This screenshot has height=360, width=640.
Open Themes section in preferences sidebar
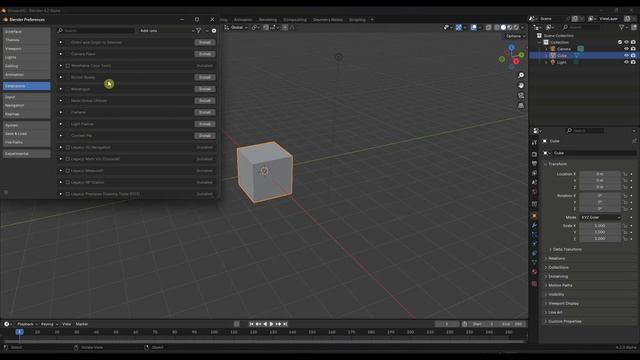pos(27,40)
